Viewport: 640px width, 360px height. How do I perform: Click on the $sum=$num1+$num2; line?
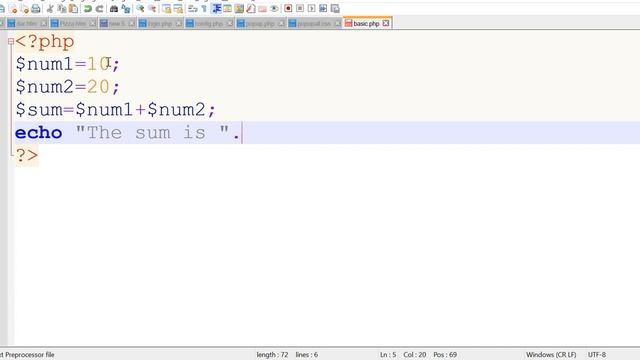click(116, 110)
